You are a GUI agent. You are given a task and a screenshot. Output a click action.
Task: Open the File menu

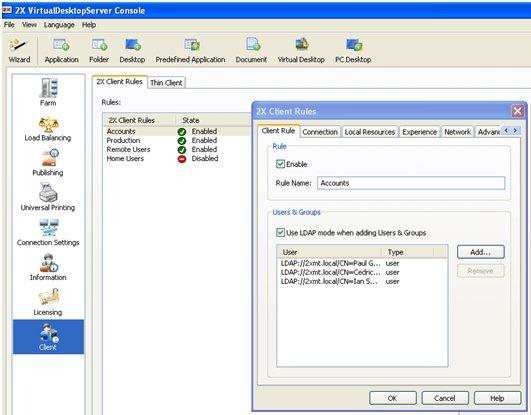[x=9, y=25]
